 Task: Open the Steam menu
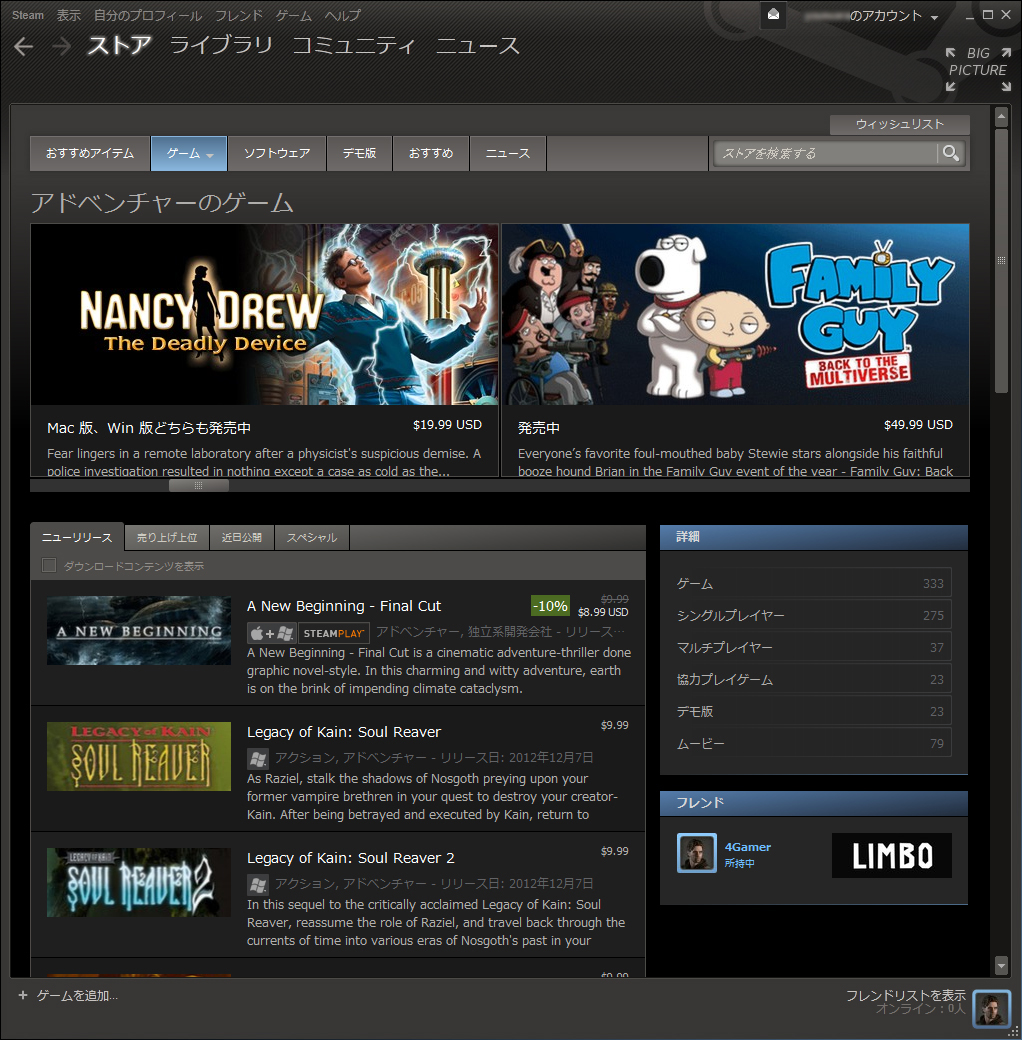(x=28, y=15)
